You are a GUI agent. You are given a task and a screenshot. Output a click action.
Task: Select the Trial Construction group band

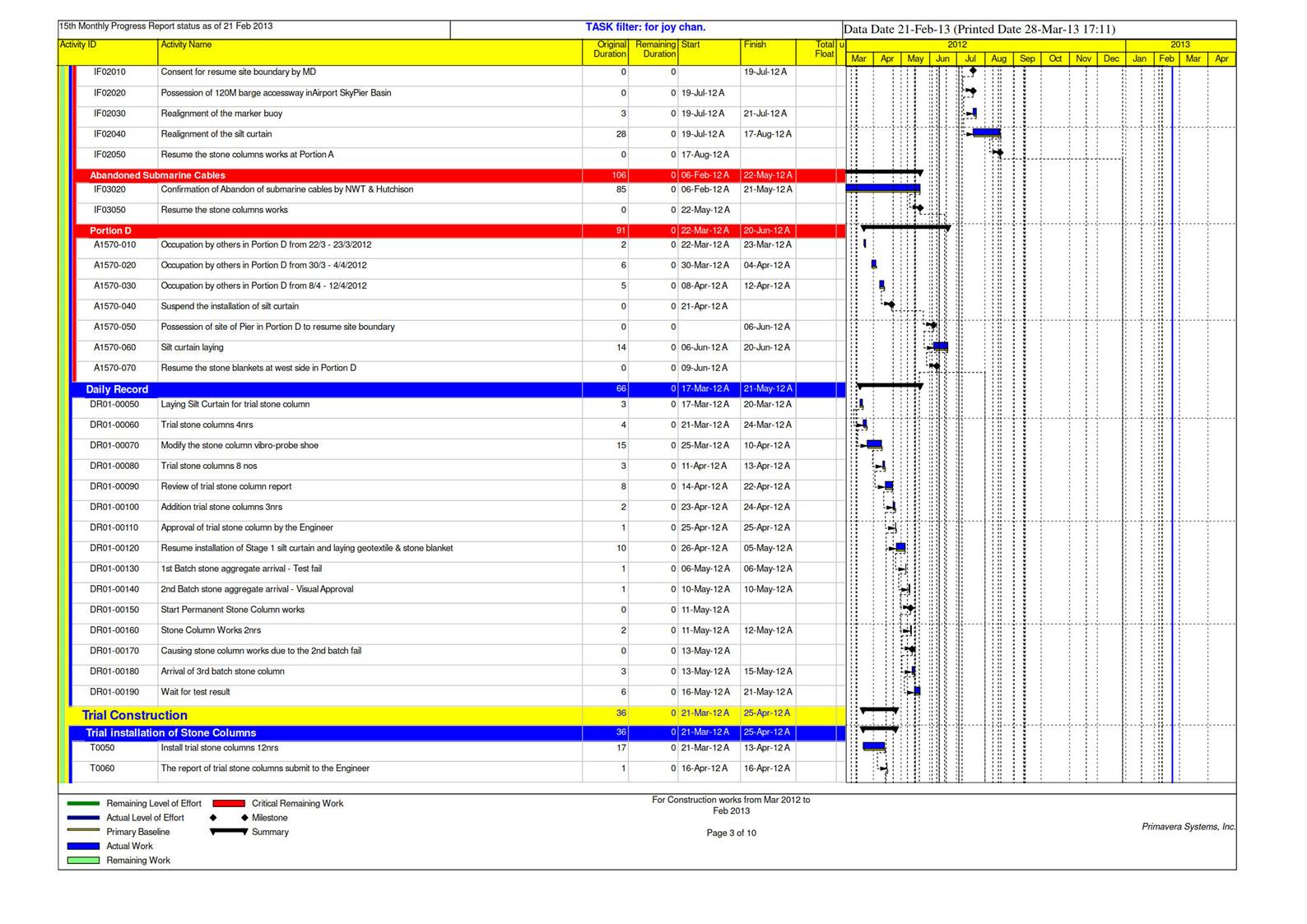[456, 715]
